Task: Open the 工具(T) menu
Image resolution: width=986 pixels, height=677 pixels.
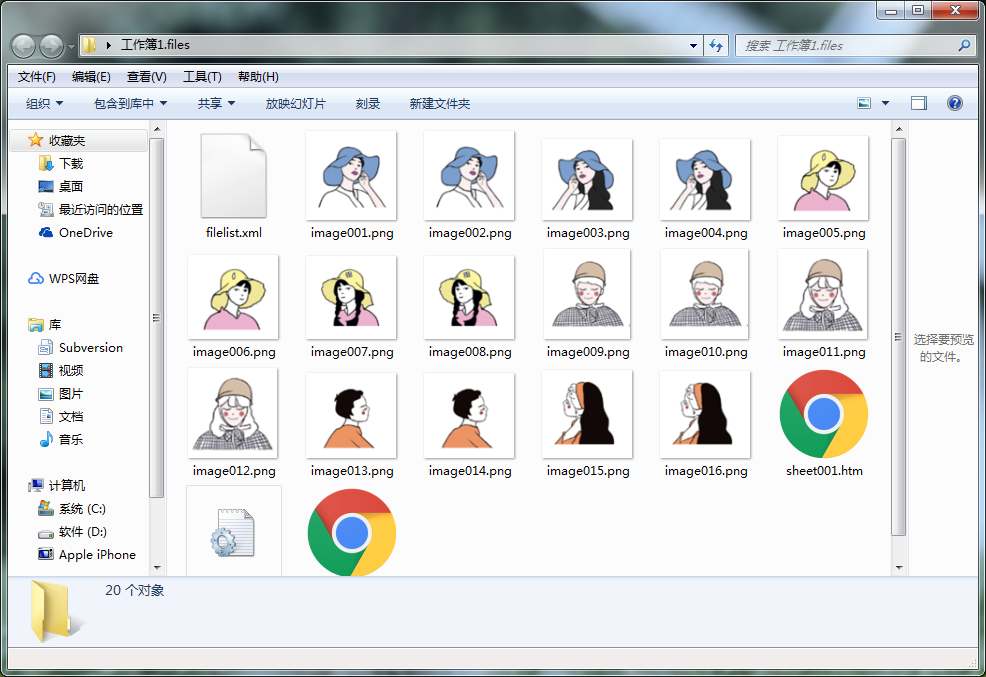Action: [x=202, y=77]
